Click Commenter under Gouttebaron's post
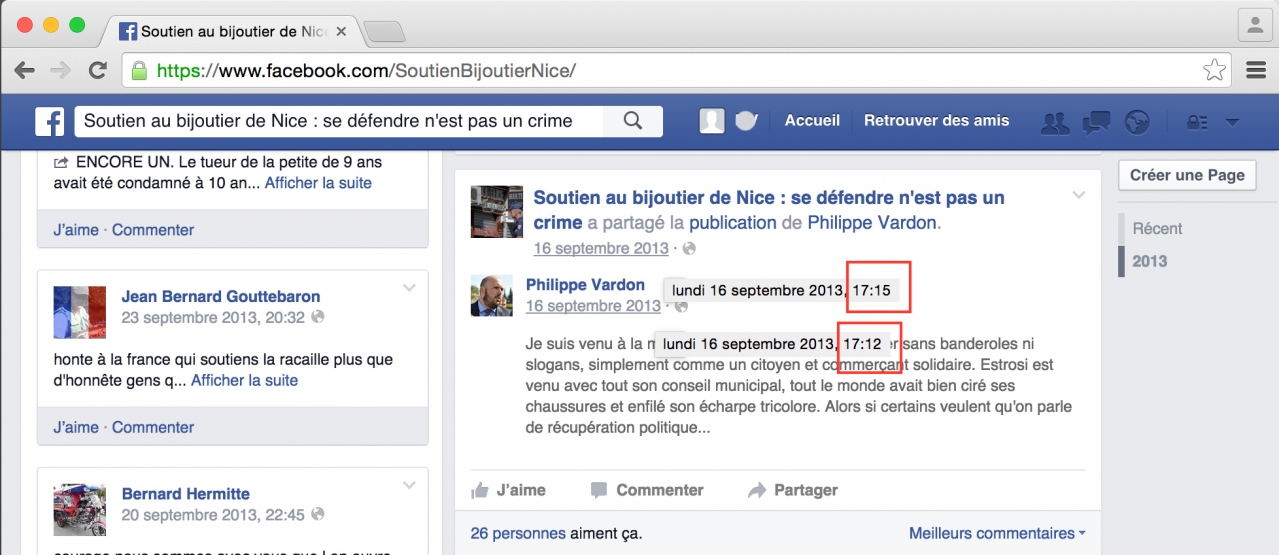Image resolution: width=1279 pixels, height=555 pixels. (x=153, y=427)
